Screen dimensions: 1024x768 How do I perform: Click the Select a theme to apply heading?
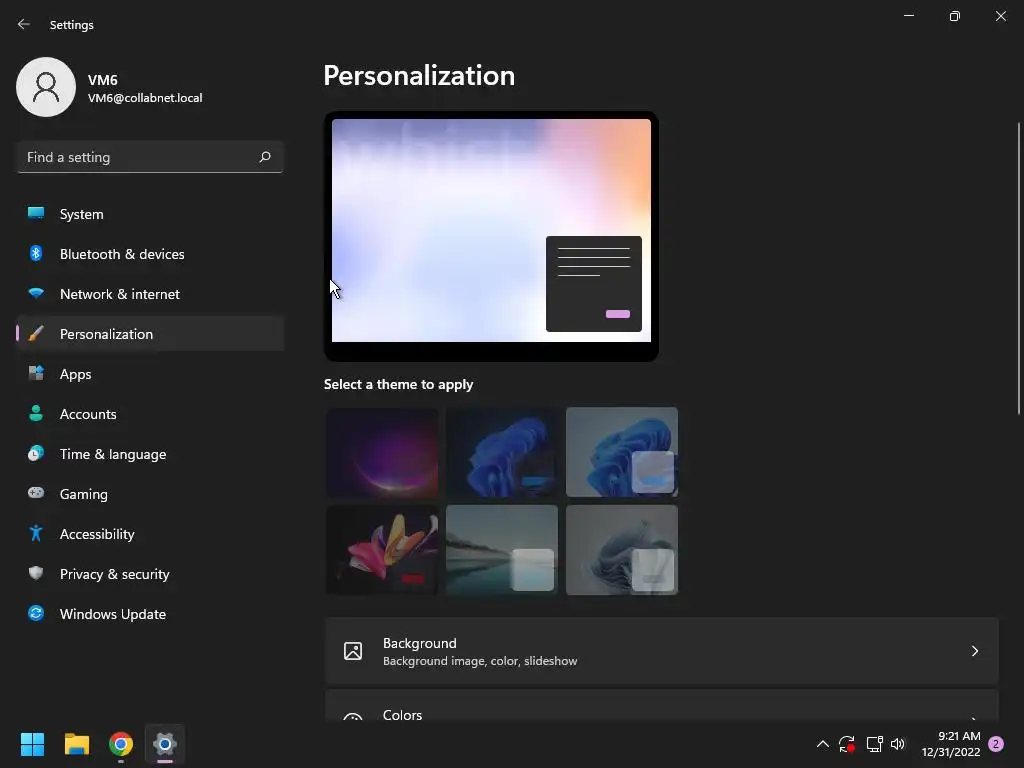coord(398,384)
